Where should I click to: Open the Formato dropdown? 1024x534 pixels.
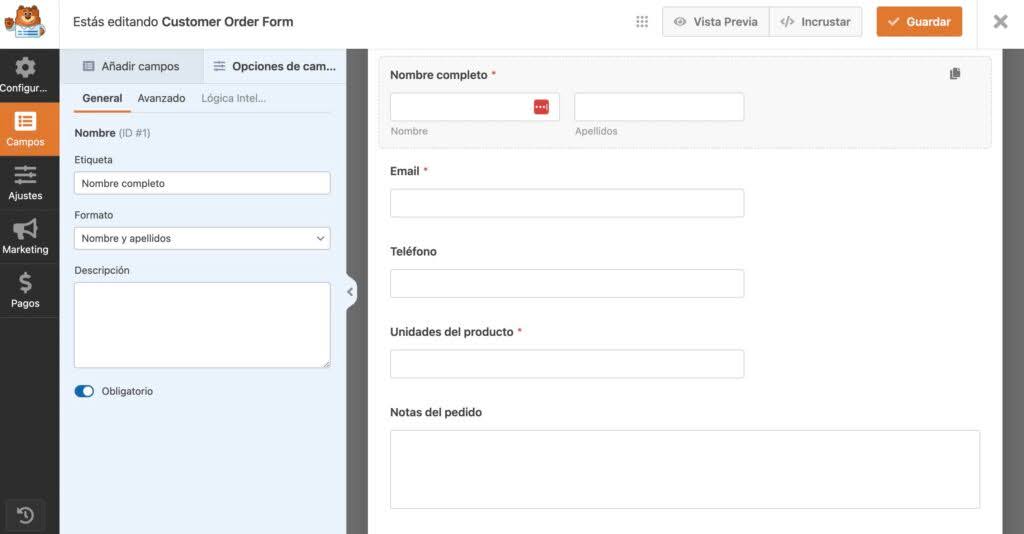[x=202, y=238]
